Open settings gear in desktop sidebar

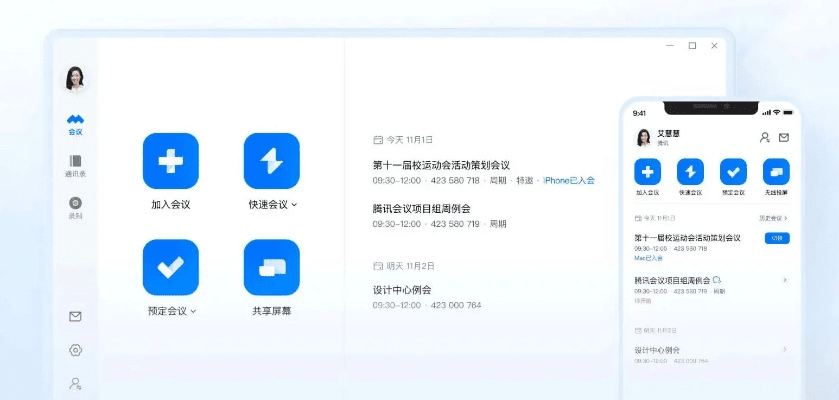[75, 350]
